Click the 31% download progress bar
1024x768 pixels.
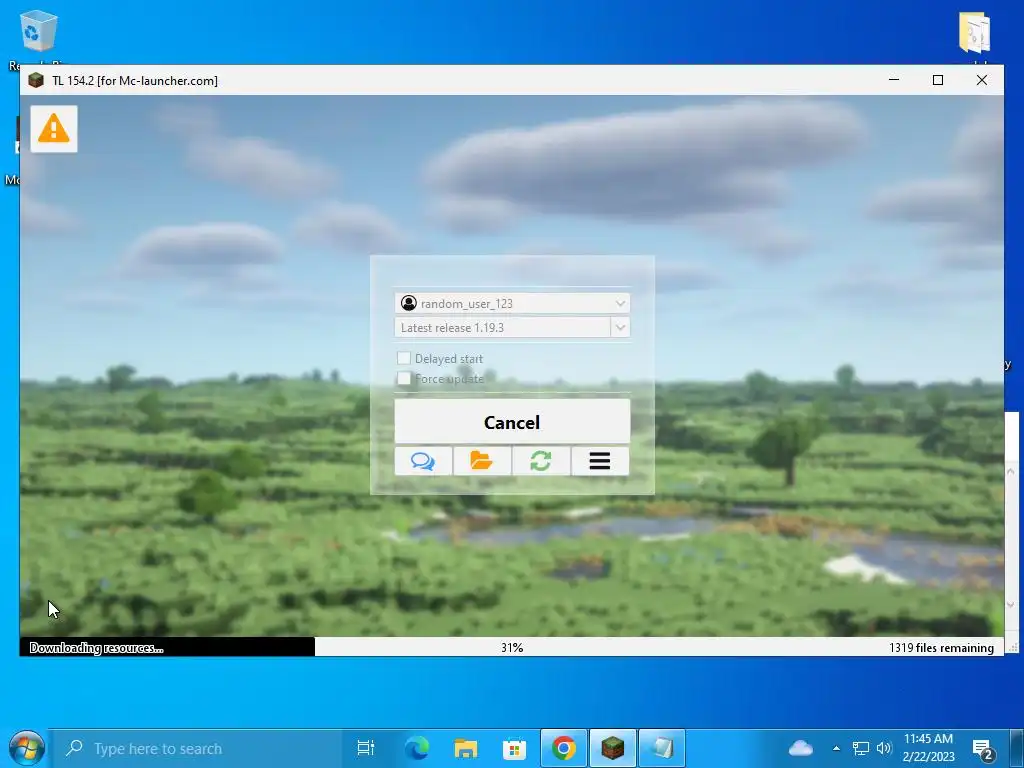(x=512, y=647)
